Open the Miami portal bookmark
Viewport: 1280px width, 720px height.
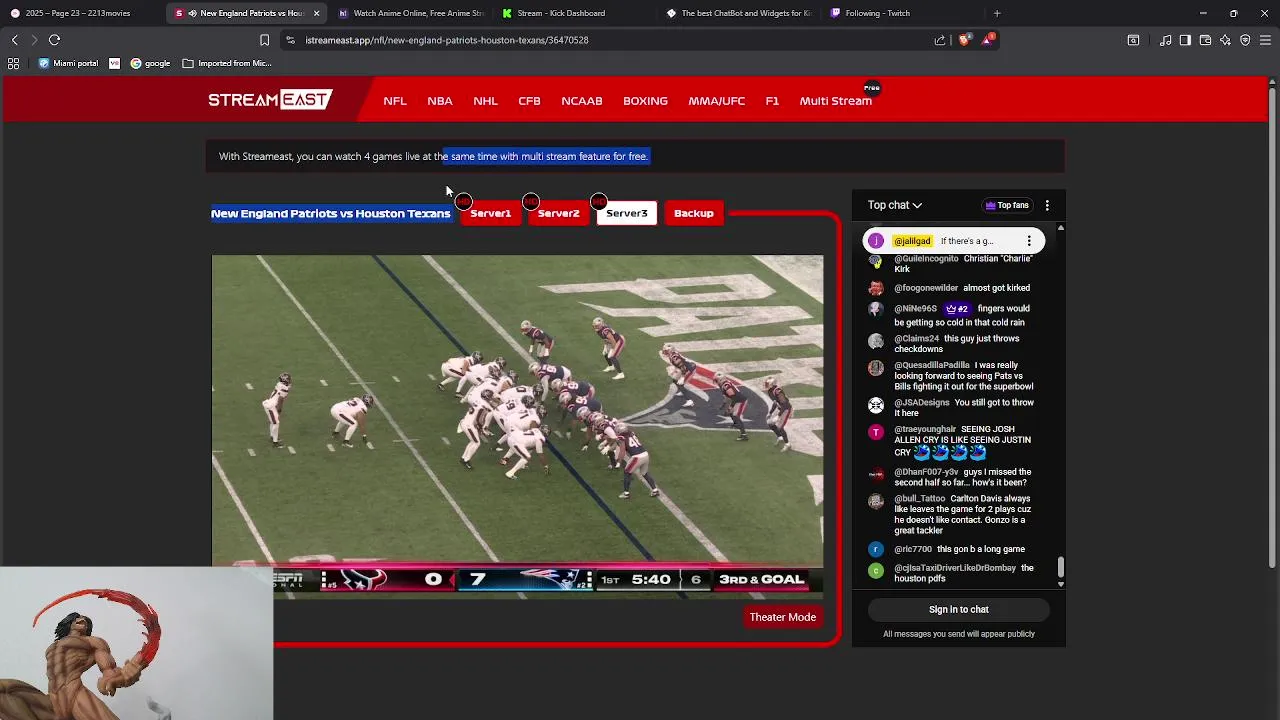click(x=68, y=63)
